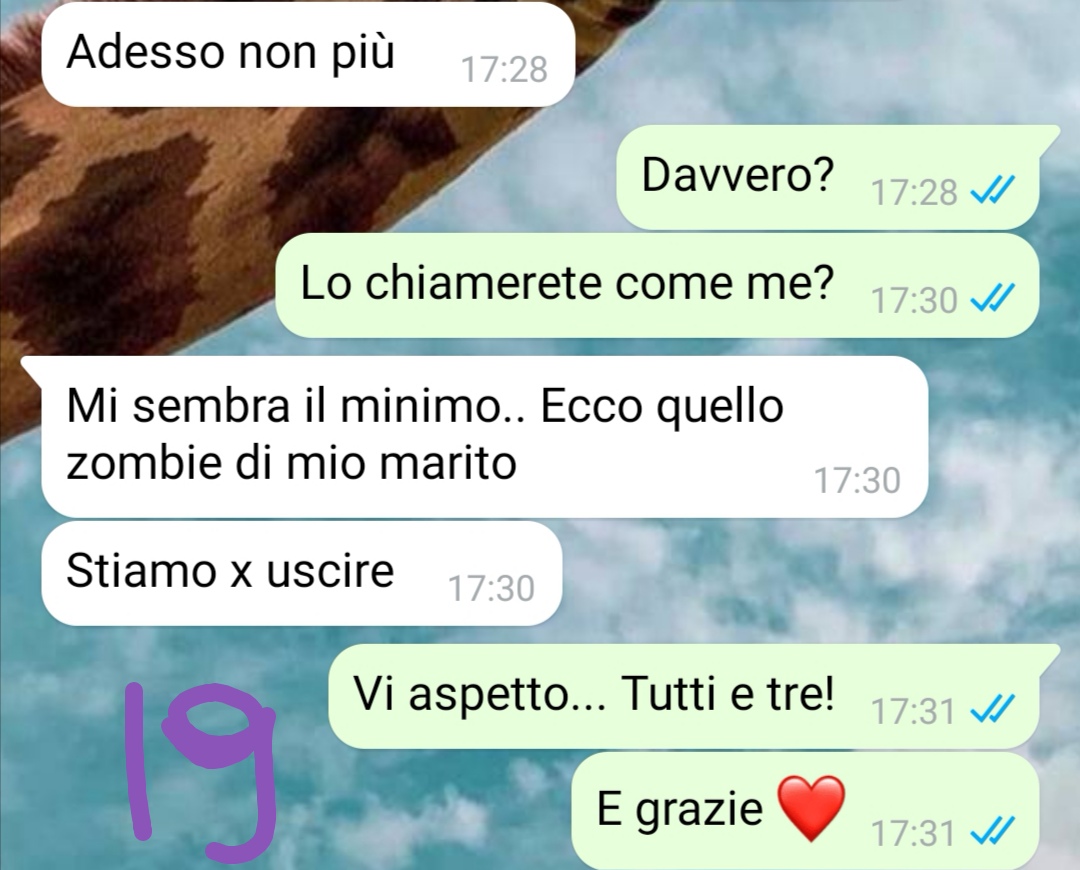
Task: Select the 'Adesso non più' message bubble
Action: pos(308,54)
